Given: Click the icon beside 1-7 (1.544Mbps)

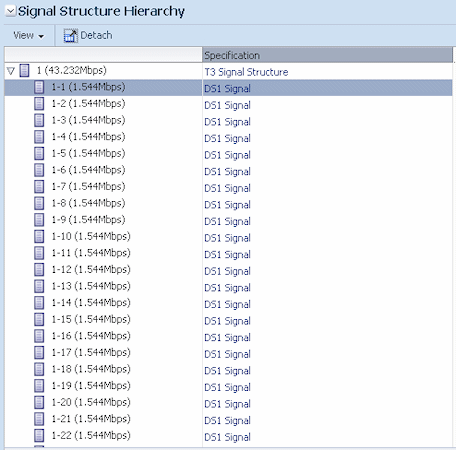Looking at the screenshot, I should coord(39,187).
